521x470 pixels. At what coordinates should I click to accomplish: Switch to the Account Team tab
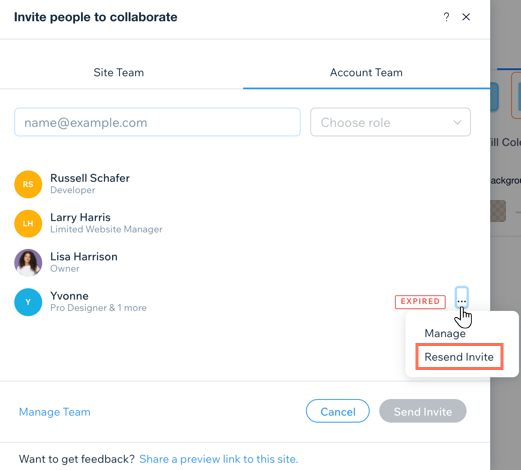[366, 72]
